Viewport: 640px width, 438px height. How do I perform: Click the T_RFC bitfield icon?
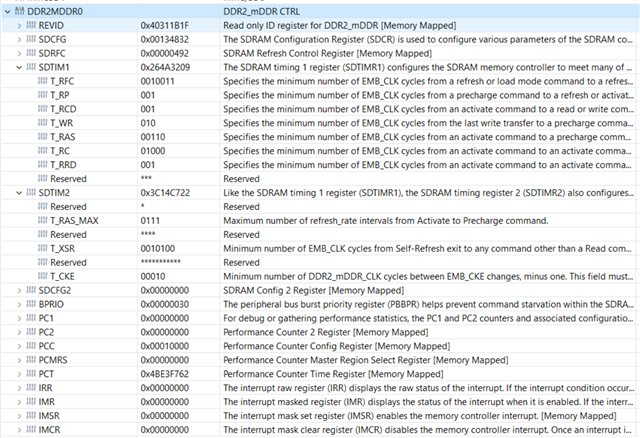click(42, 81)
